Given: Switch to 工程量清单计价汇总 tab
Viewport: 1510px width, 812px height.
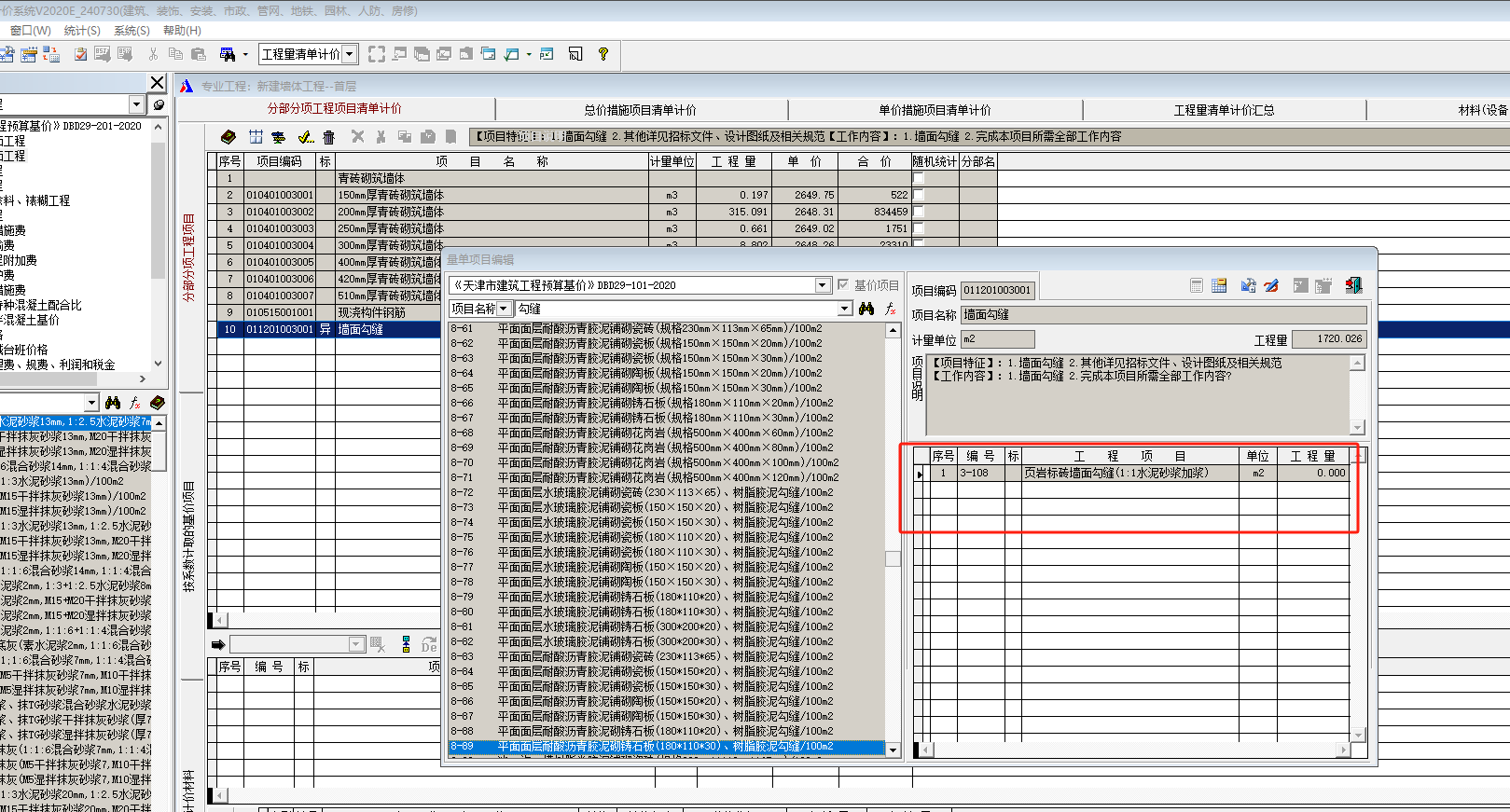Looking at the screenshot, I should pyautogui.click(x=1224, y=110).
